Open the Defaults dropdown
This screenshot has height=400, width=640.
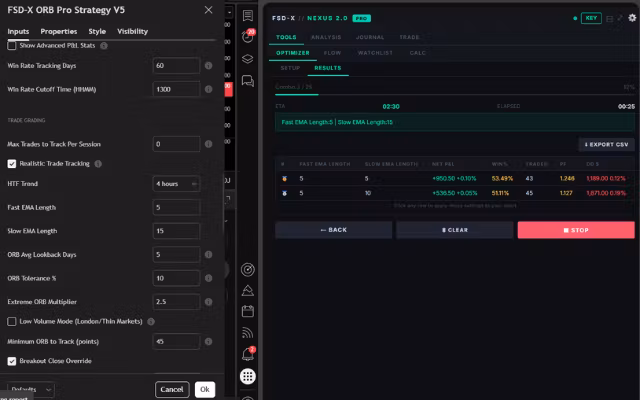(31, 389)
